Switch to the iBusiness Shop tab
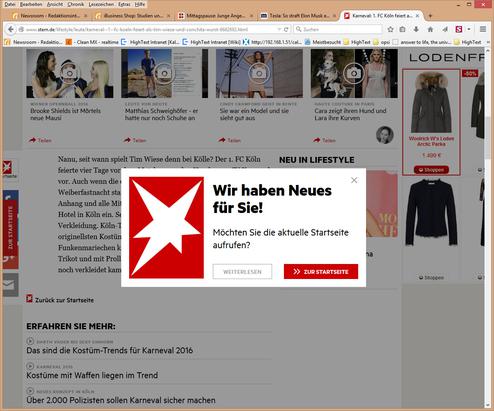 click(x=133, y=16)
